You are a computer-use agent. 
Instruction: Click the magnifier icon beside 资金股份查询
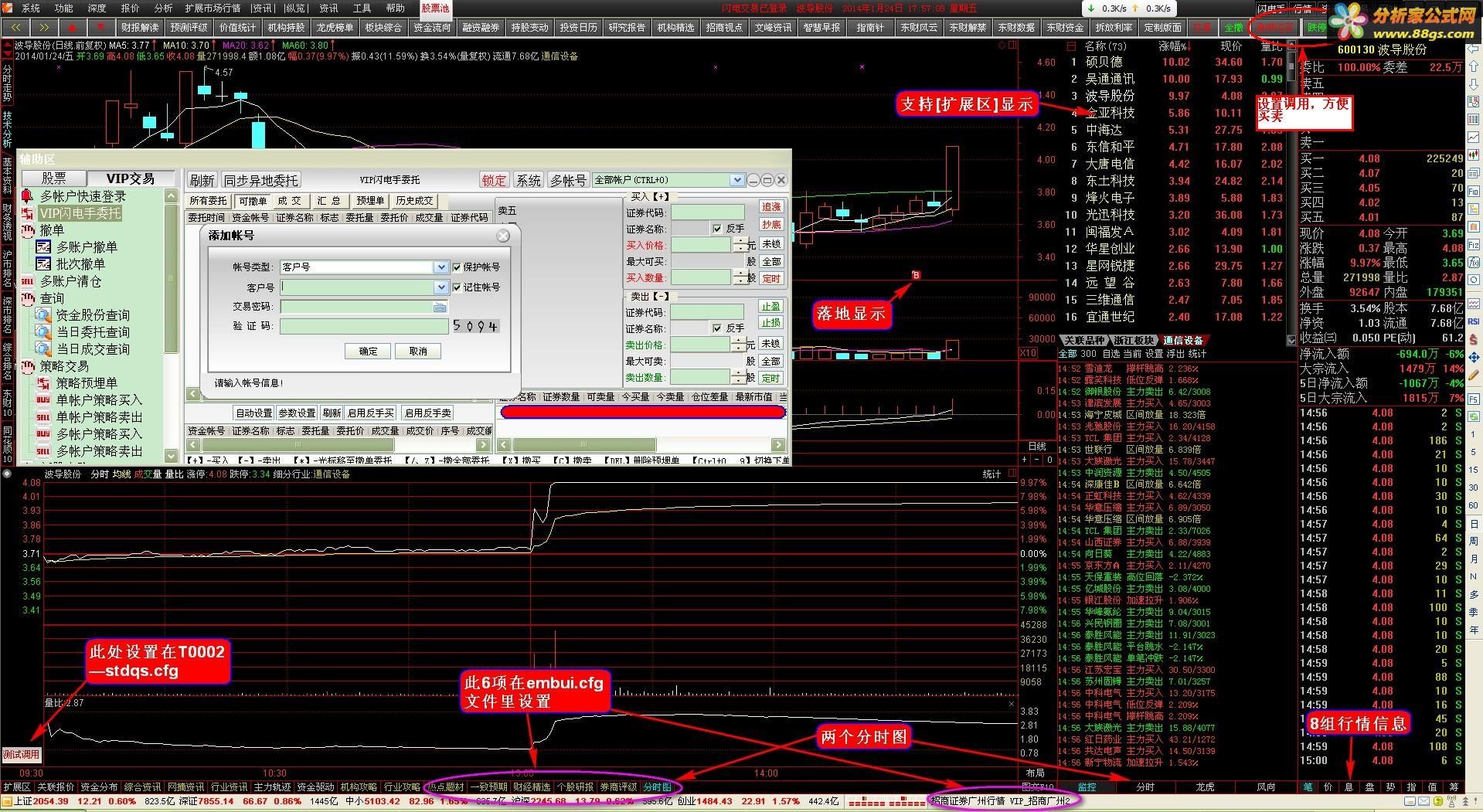click(43, 315)
